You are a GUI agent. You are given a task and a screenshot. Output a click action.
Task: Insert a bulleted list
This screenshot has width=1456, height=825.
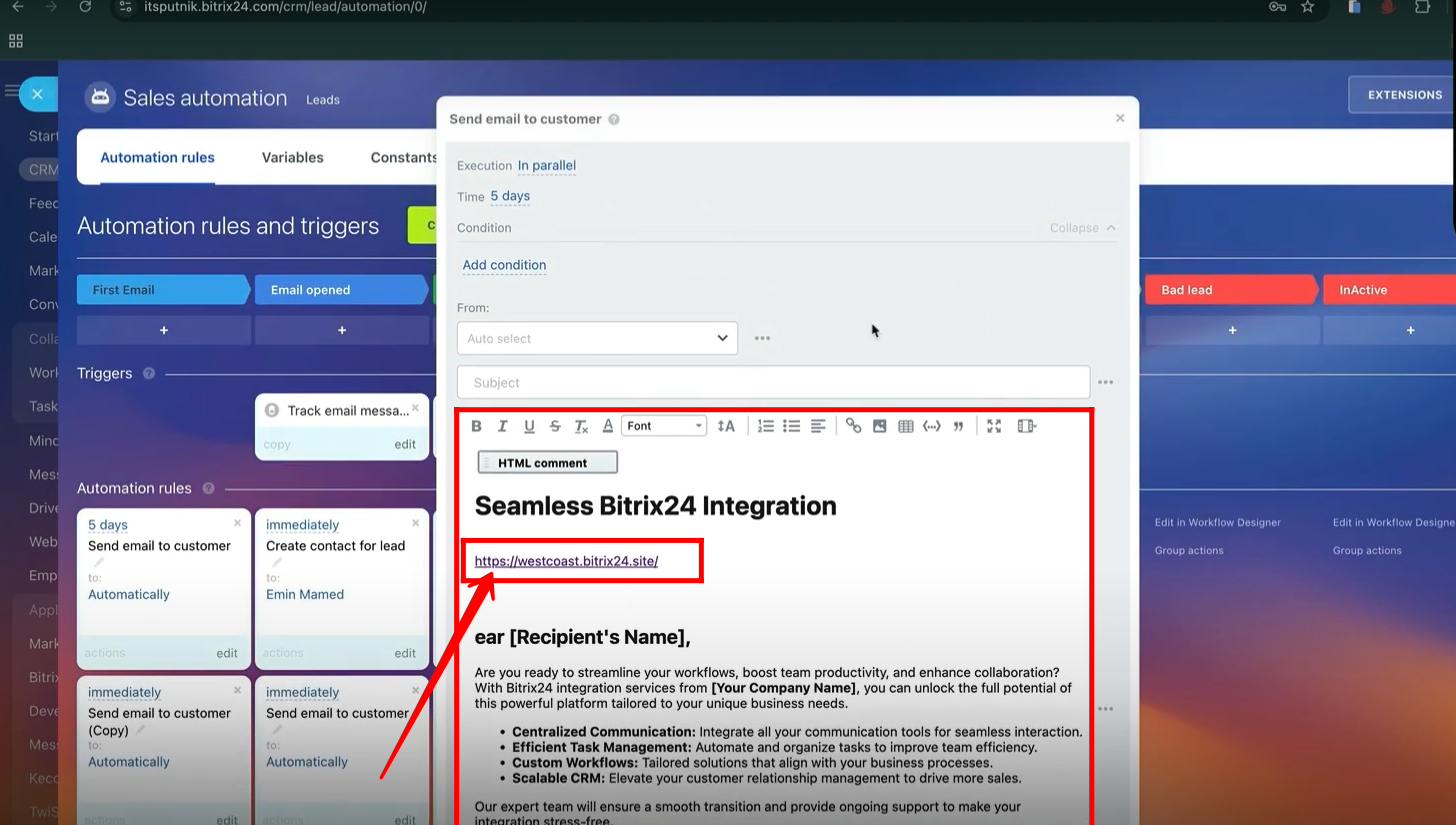pyautogui.click(x=792, y=426)
